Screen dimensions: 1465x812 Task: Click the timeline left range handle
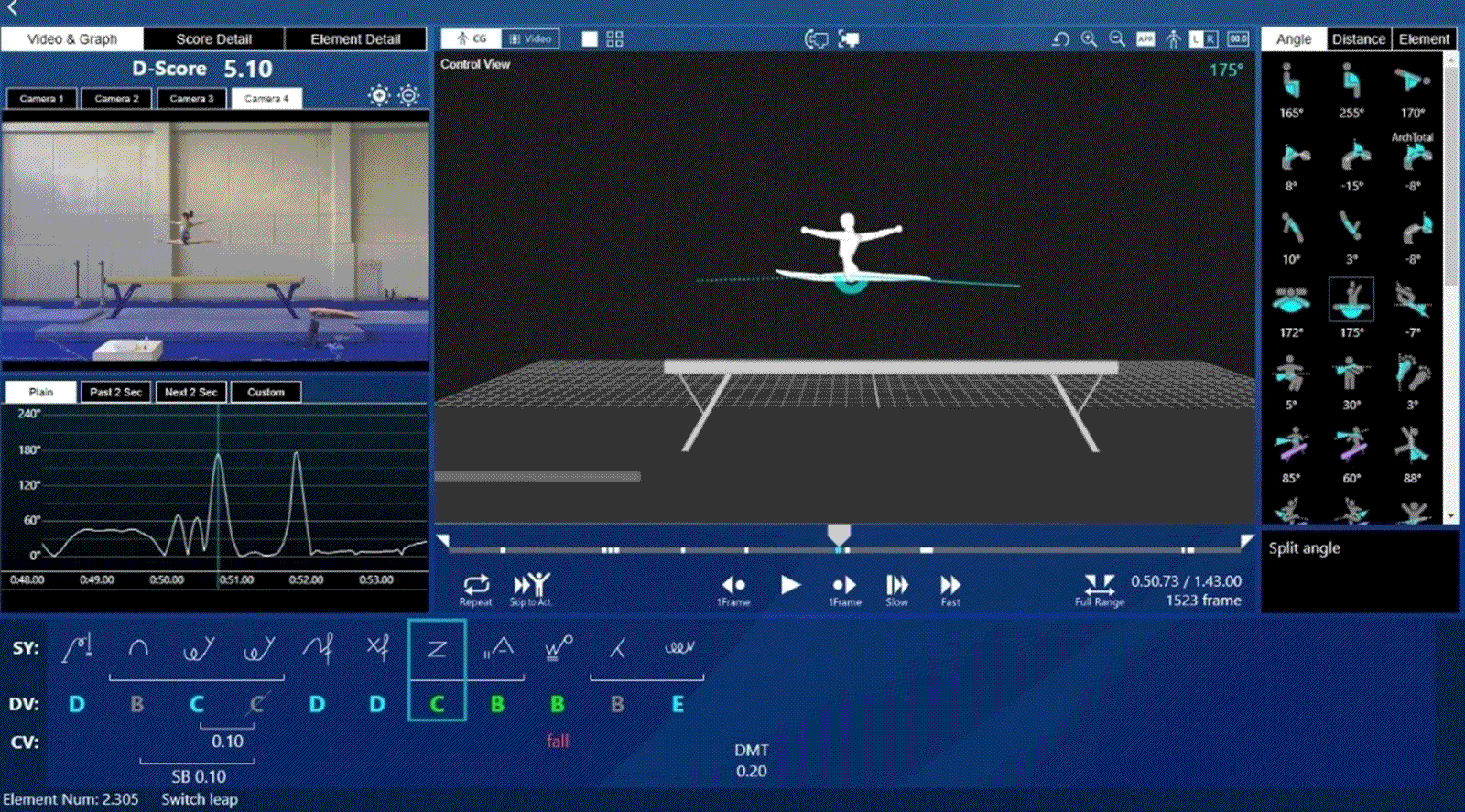[x=443, y=541]
